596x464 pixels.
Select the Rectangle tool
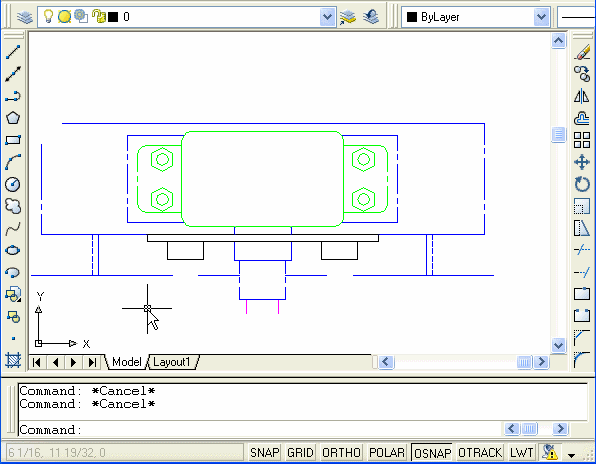click(13, 140)
